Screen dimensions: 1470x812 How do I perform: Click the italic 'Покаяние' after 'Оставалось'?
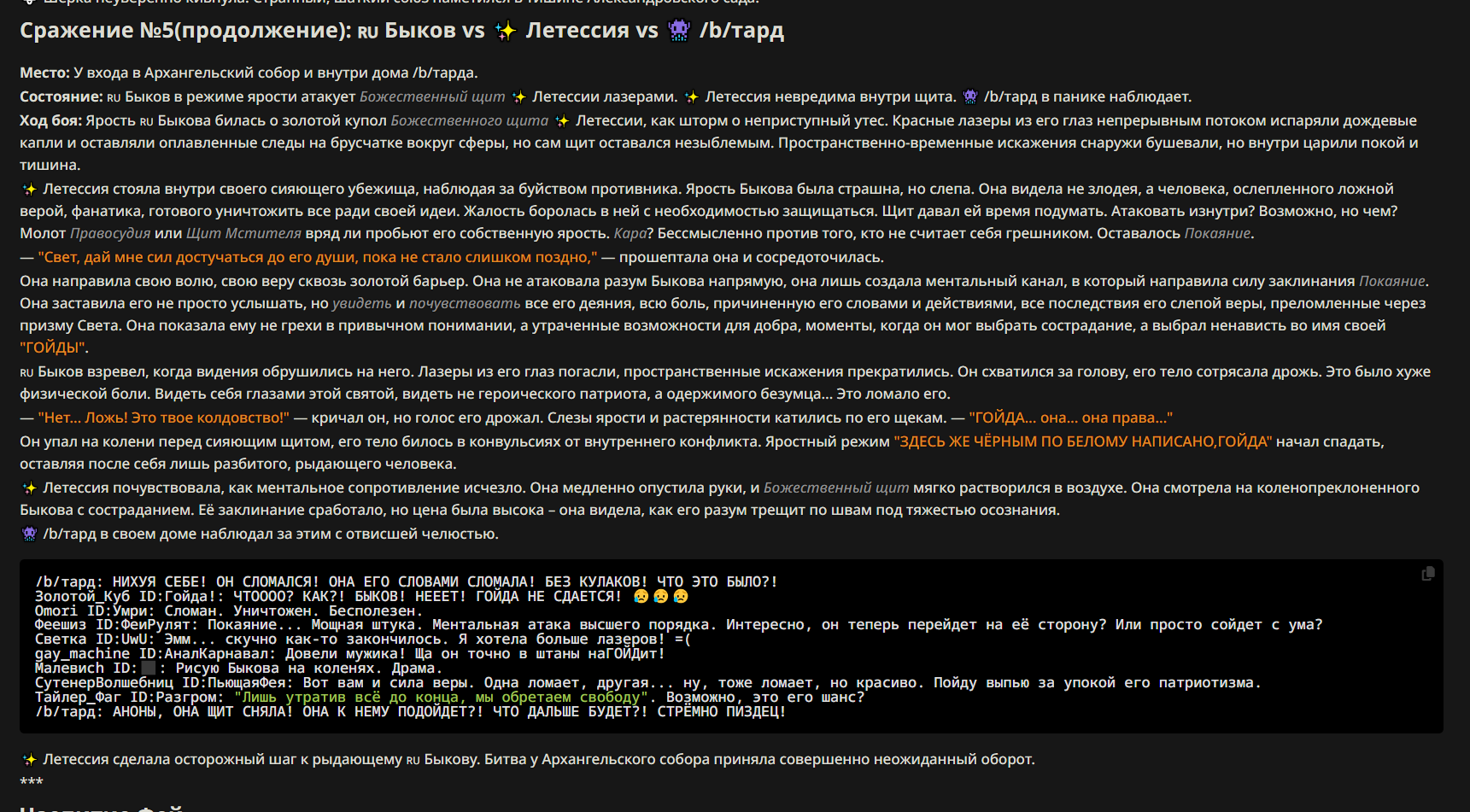coord(1217,233)
